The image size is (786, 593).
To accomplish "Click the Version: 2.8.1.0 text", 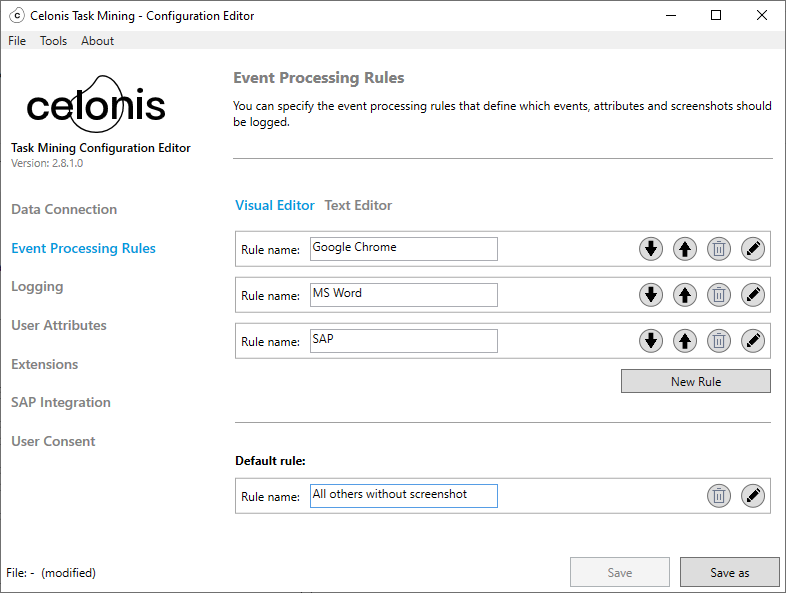I will click(x=47, y=163).
